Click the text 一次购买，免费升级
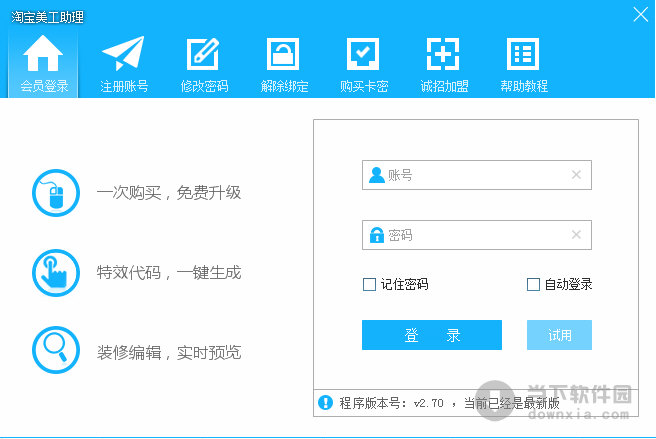Image resolution: width=656 pixels, height=439 pixels. pyautogui.click(x=169, y=193)
